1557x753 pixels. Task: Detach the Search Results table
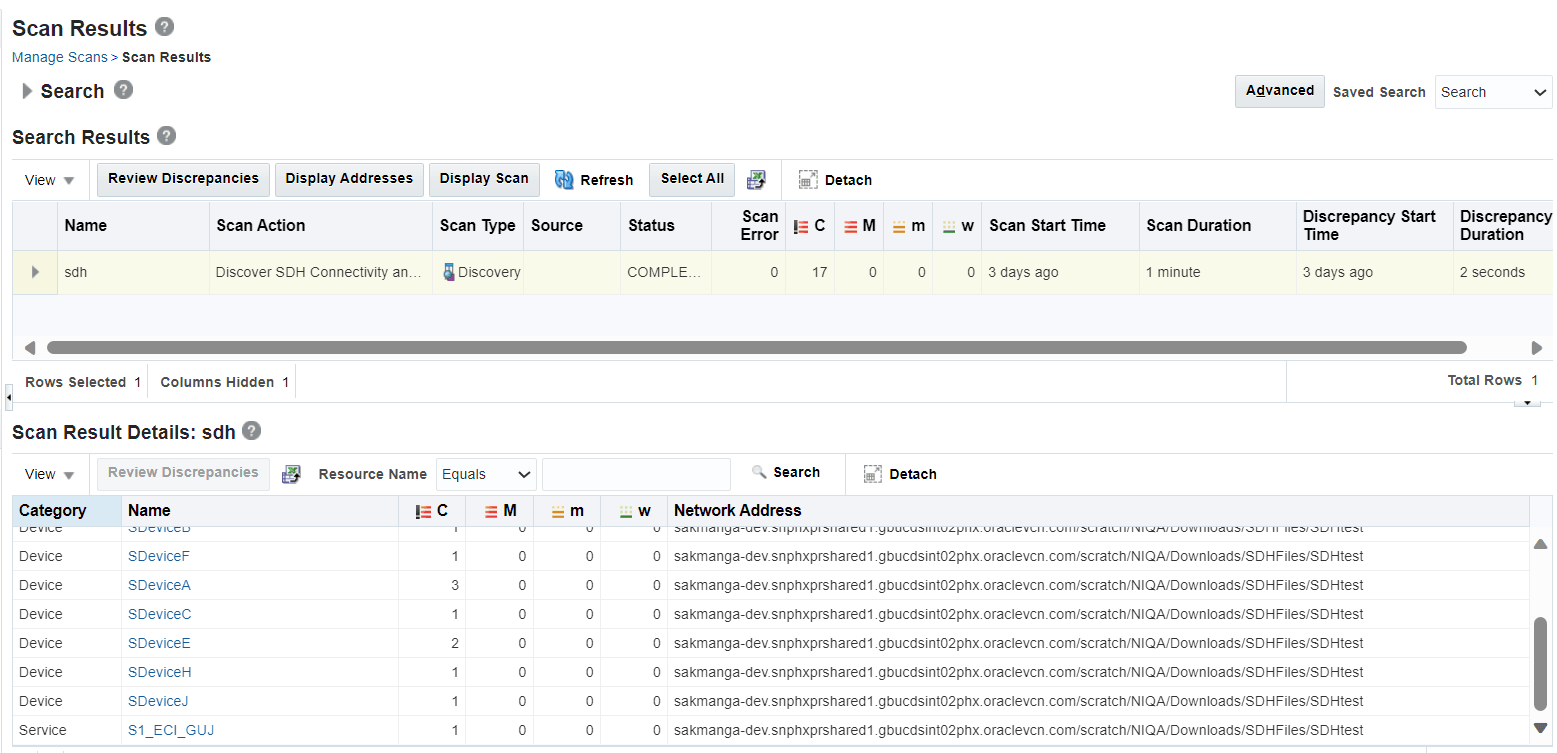[835, 180]
